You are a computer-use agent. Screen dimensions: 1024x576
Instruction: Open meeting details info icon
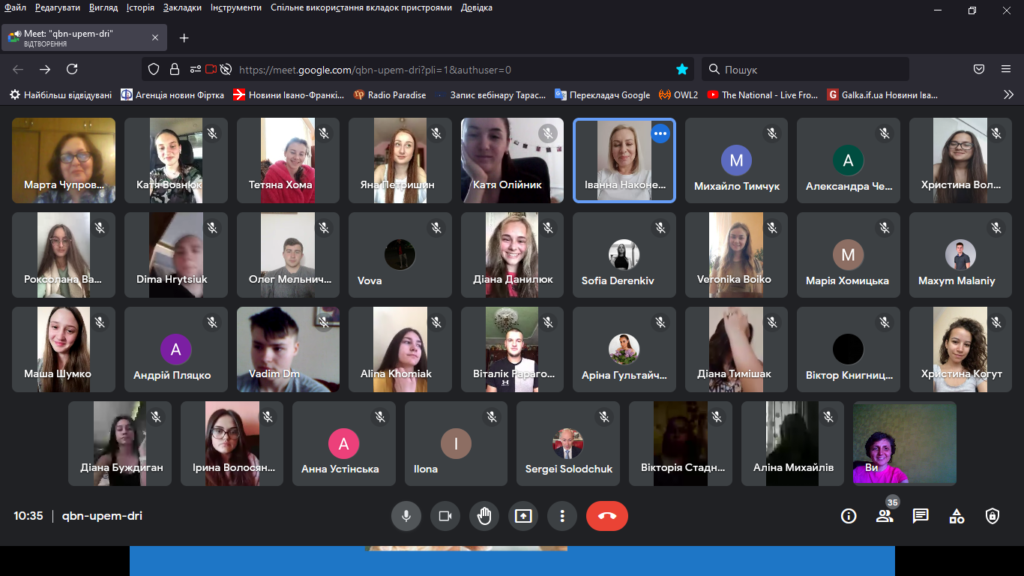coord(848,516)
